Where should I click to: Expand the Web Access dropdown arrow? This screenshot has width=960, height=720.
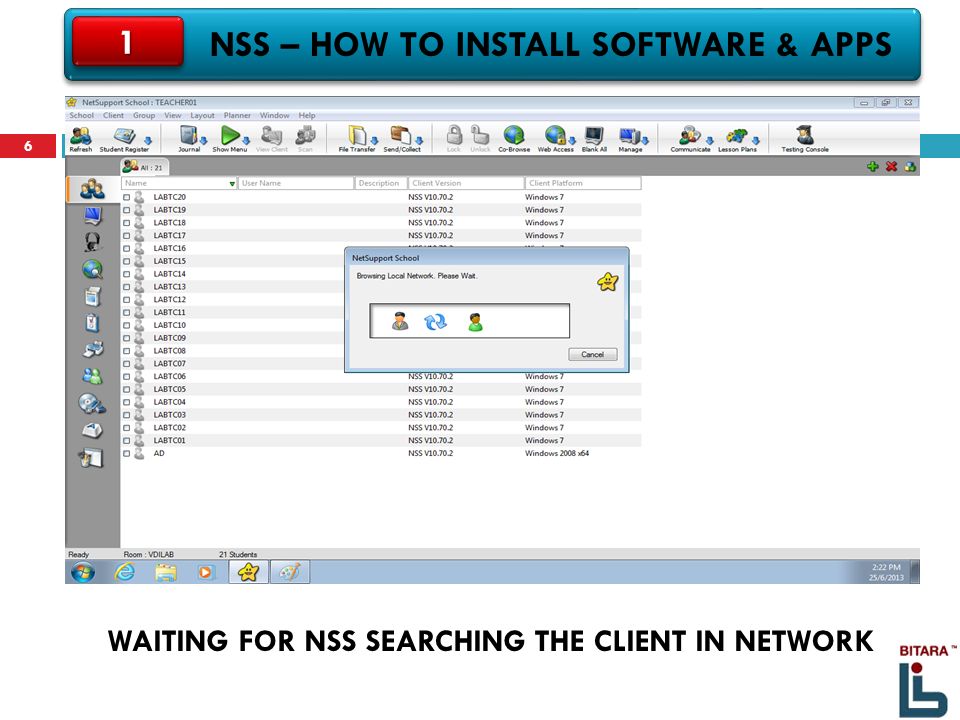point(572,141)
